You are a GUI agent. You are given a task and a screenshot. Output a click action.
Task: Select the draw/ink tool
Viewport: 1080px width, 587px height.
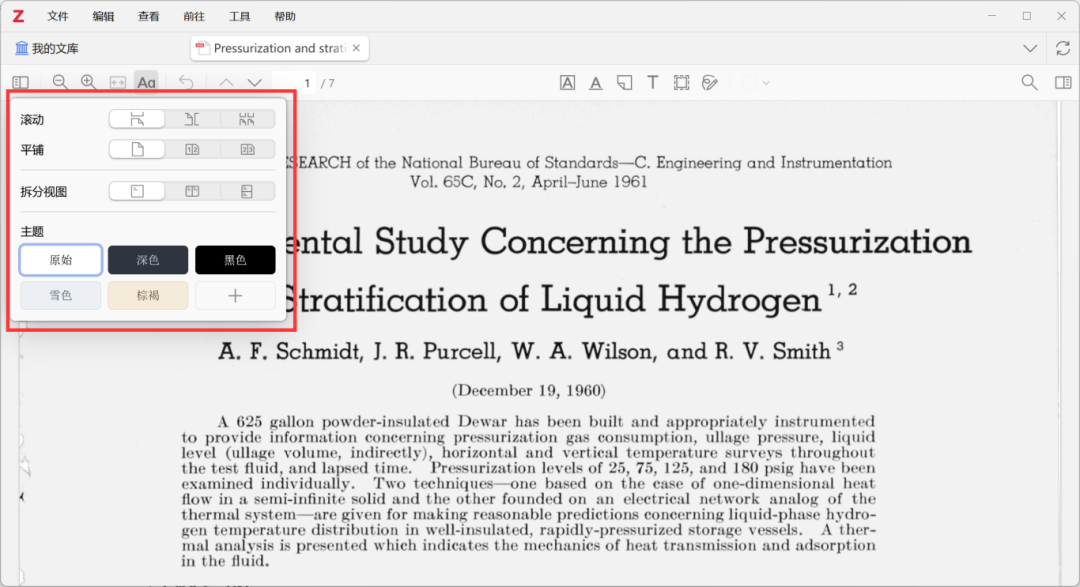[709, 83]
